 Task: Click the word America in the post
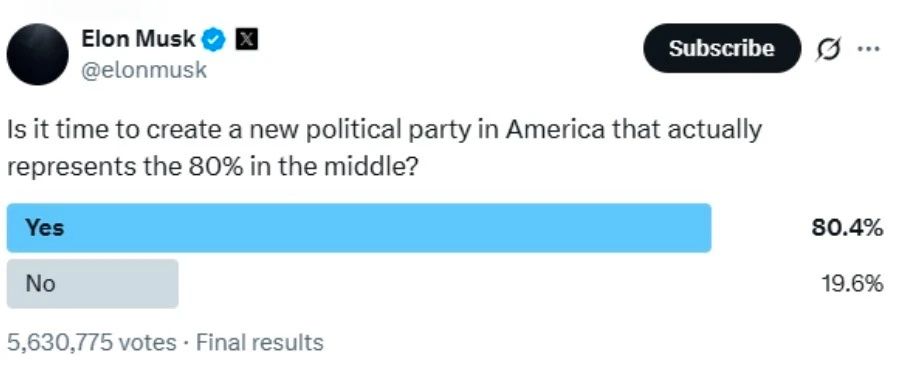554,129
